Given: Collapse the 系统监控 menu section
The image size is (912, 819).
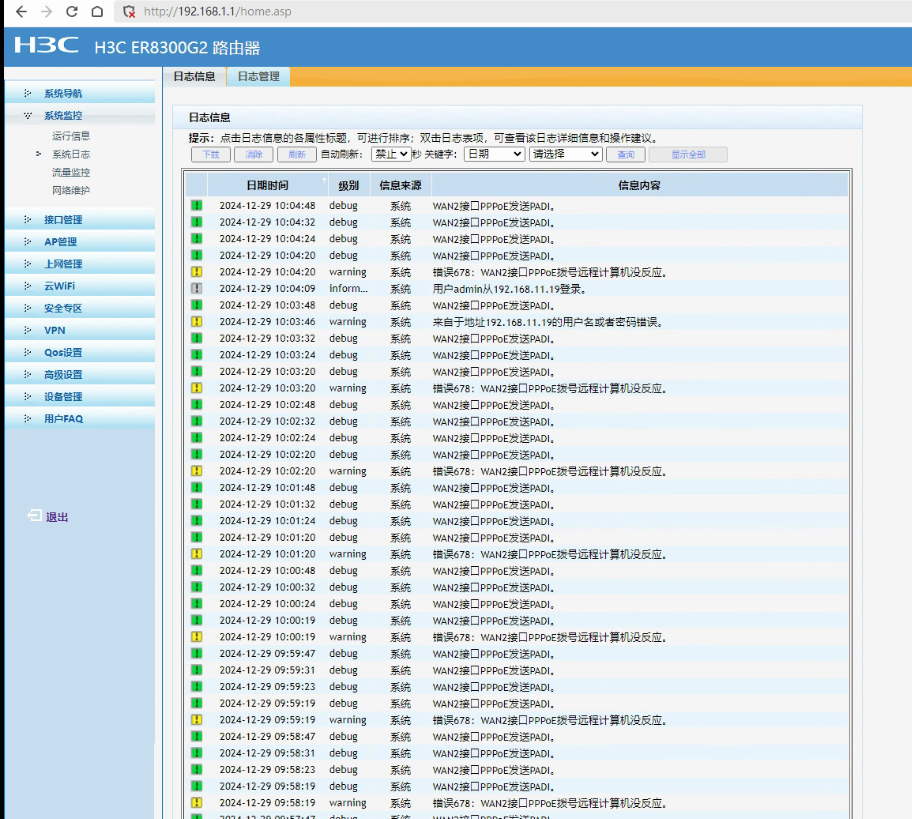Looking at the screenshot, I should pos(62,116).
